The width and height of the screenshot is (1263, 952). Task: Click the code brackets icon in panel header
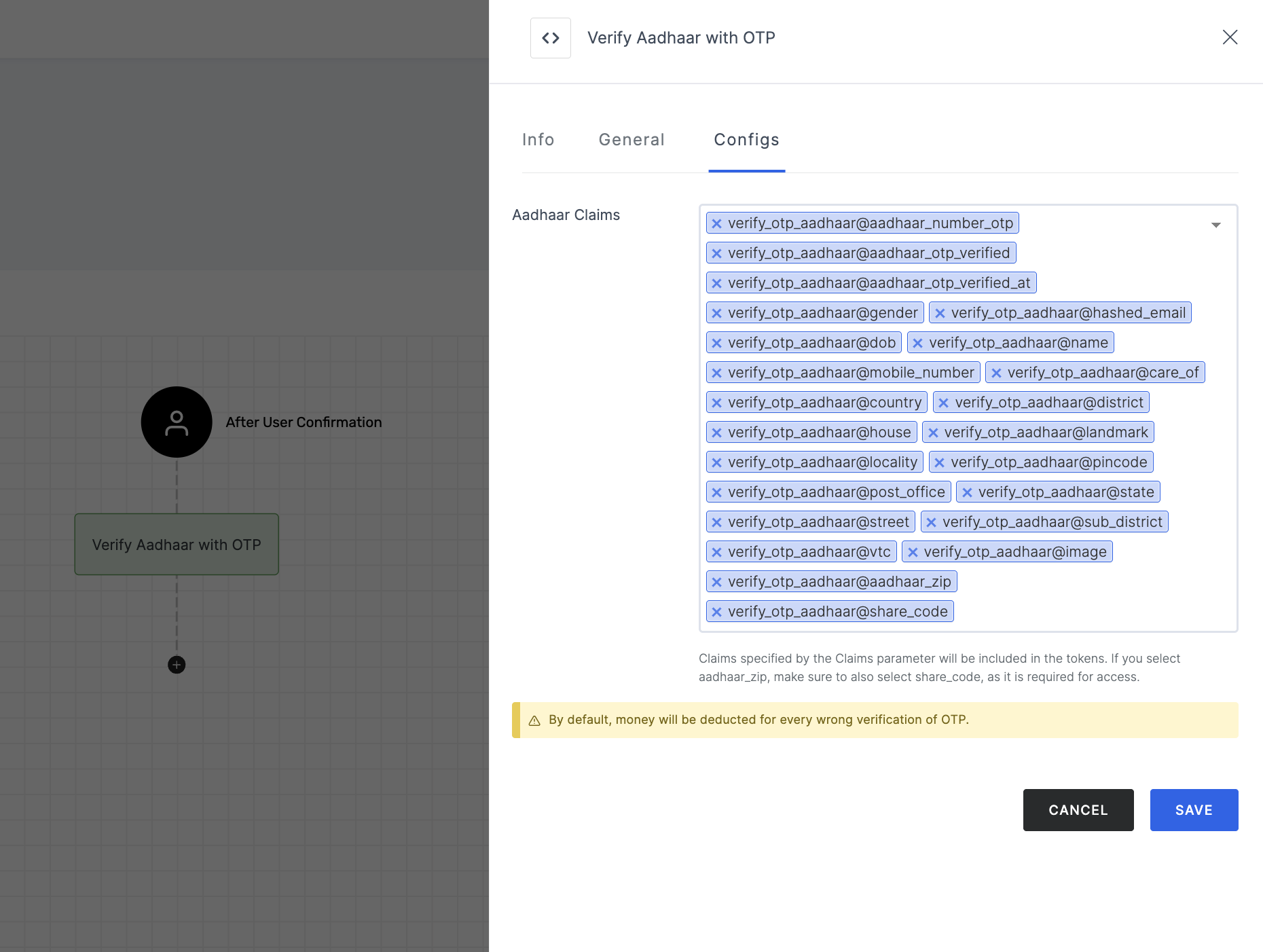pos(551,38)
